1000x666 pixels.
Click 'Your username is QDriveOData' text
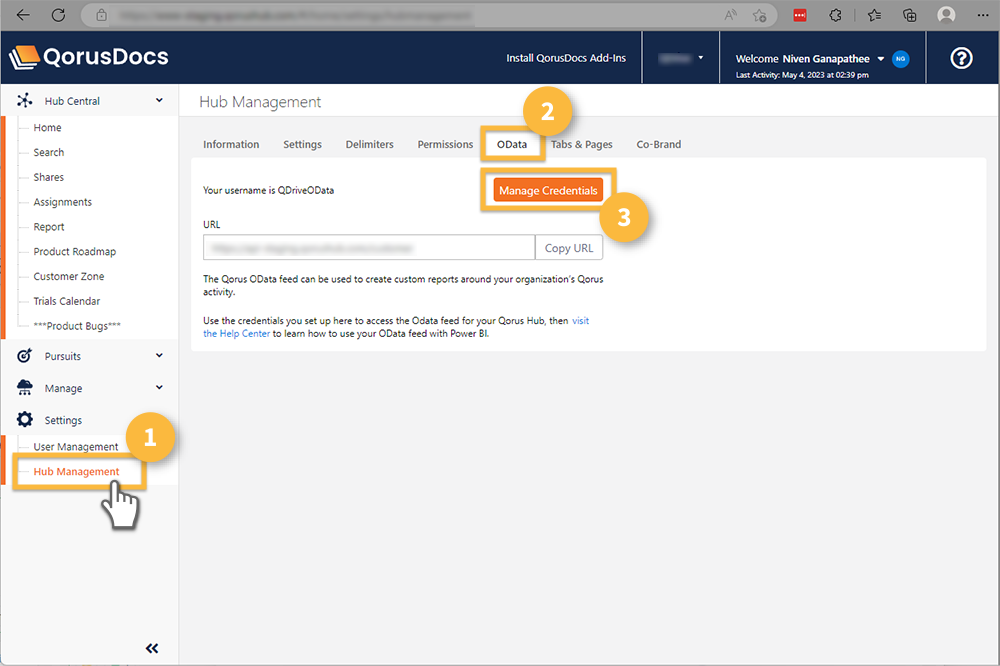pos(268,190)
